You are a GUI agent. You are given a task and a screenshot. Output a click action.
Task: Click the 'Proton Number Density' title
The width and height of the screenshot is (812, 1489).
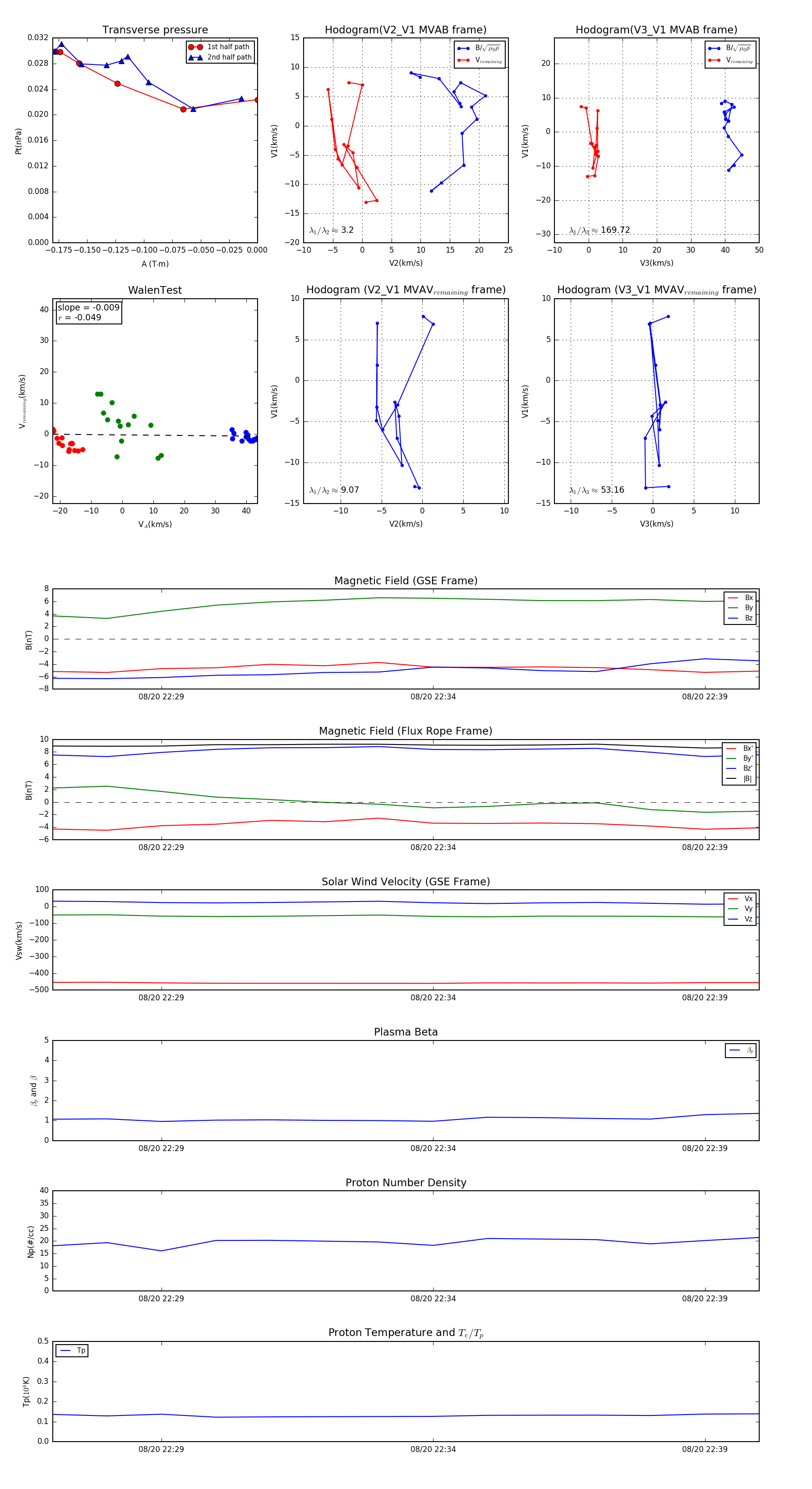pos(406,1183)
